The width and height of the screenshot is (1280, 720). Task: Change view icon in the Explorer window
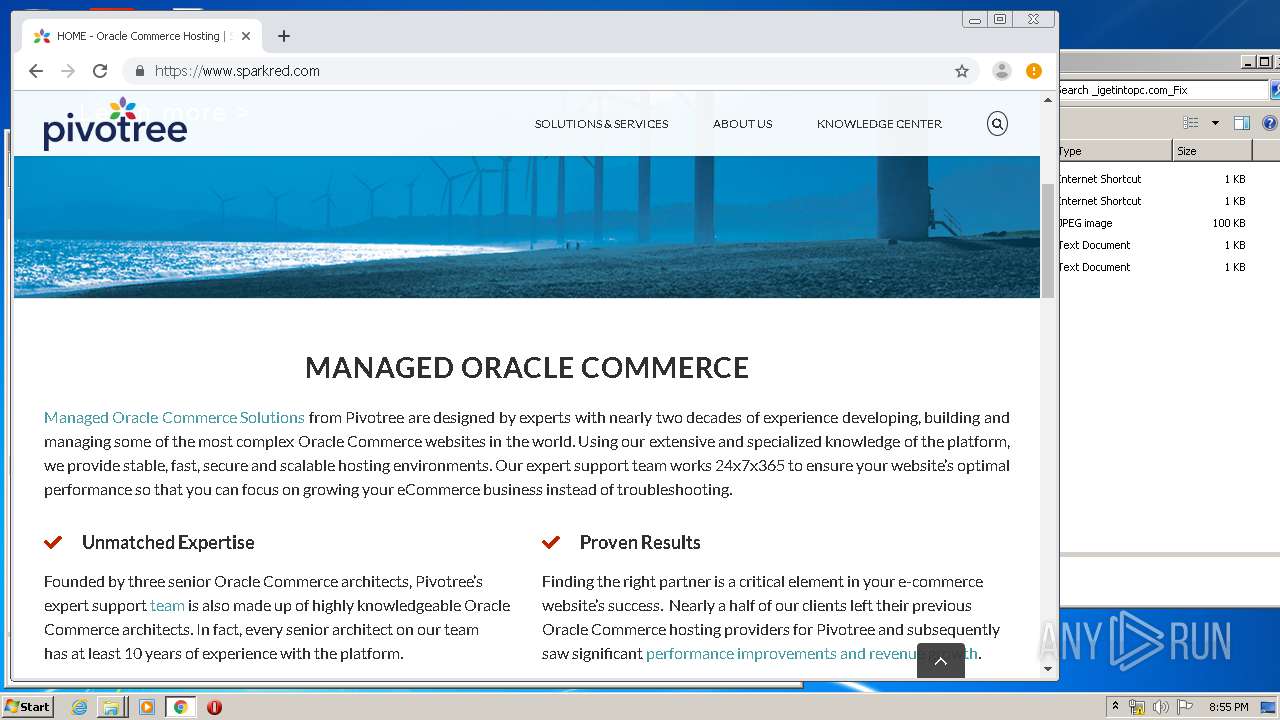pyautogui.click(x=1190, y=123)
